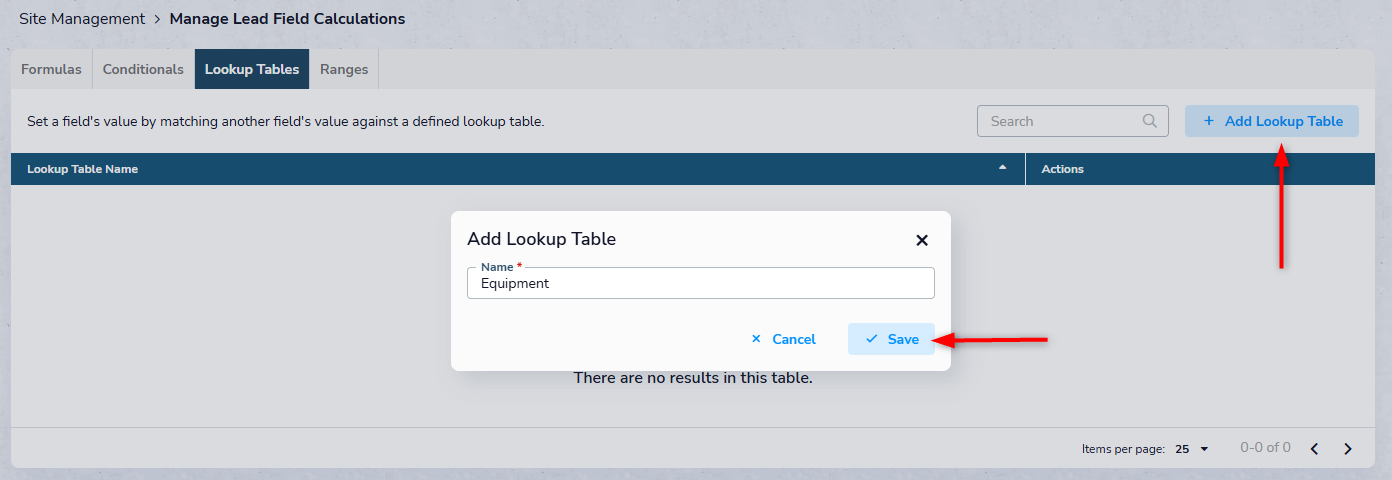Click the search magnifier icon

(1150, 121)
